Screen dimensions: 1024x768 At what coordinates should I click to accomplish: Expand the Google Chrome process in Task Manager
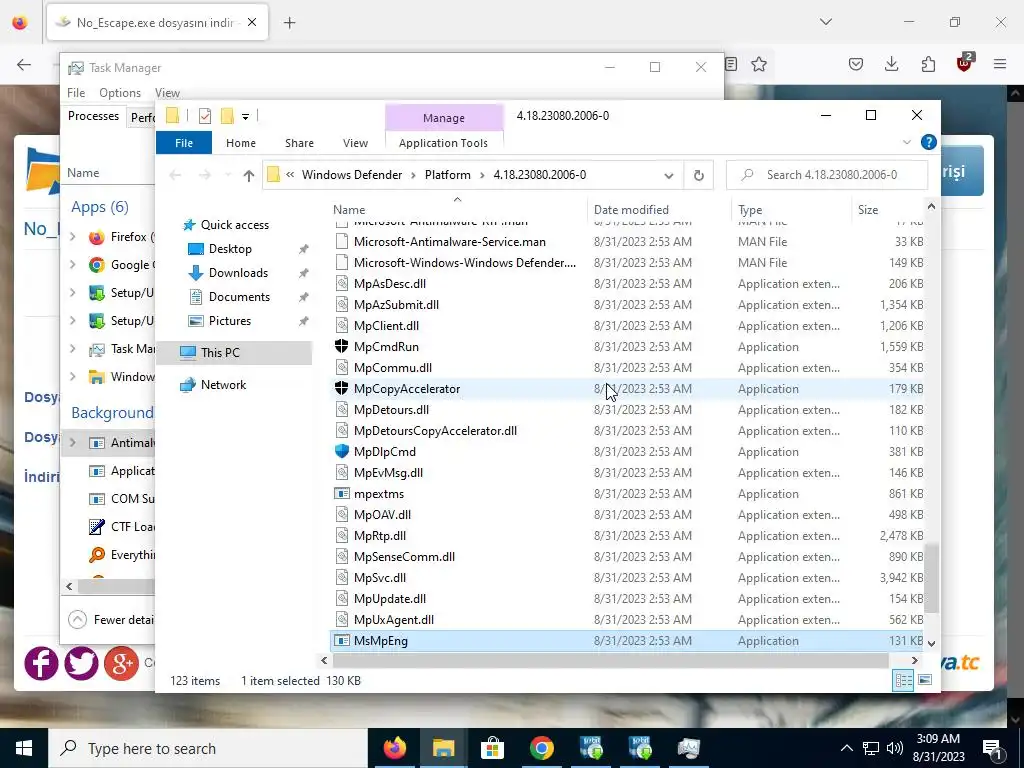72,264
